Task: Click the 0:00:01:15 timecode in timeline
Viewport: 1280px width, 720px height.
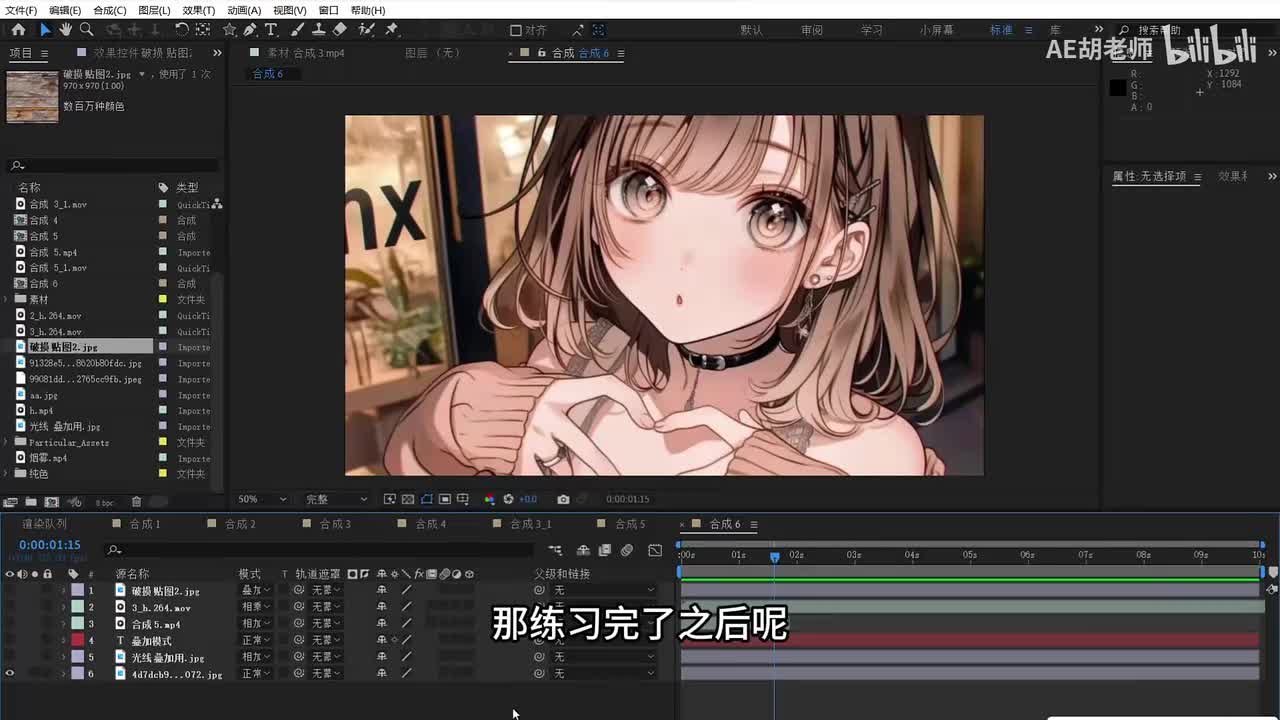Action: tap(50, 545)
